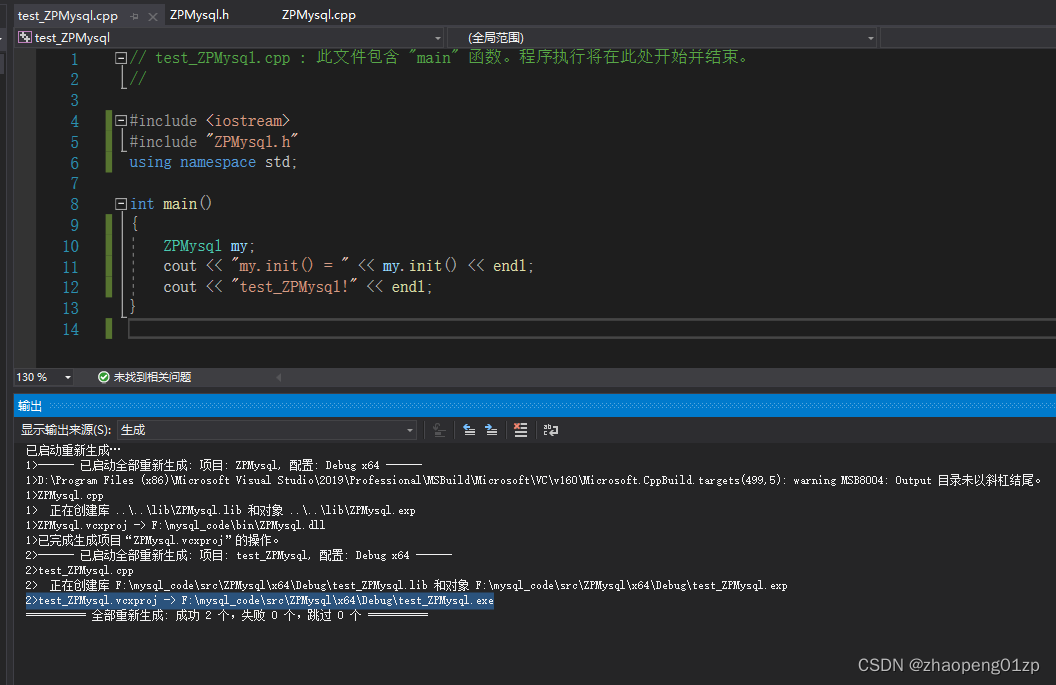Click line number 10 in the gutter
This screenshot has height=685, width=1056.
[71, 246]
